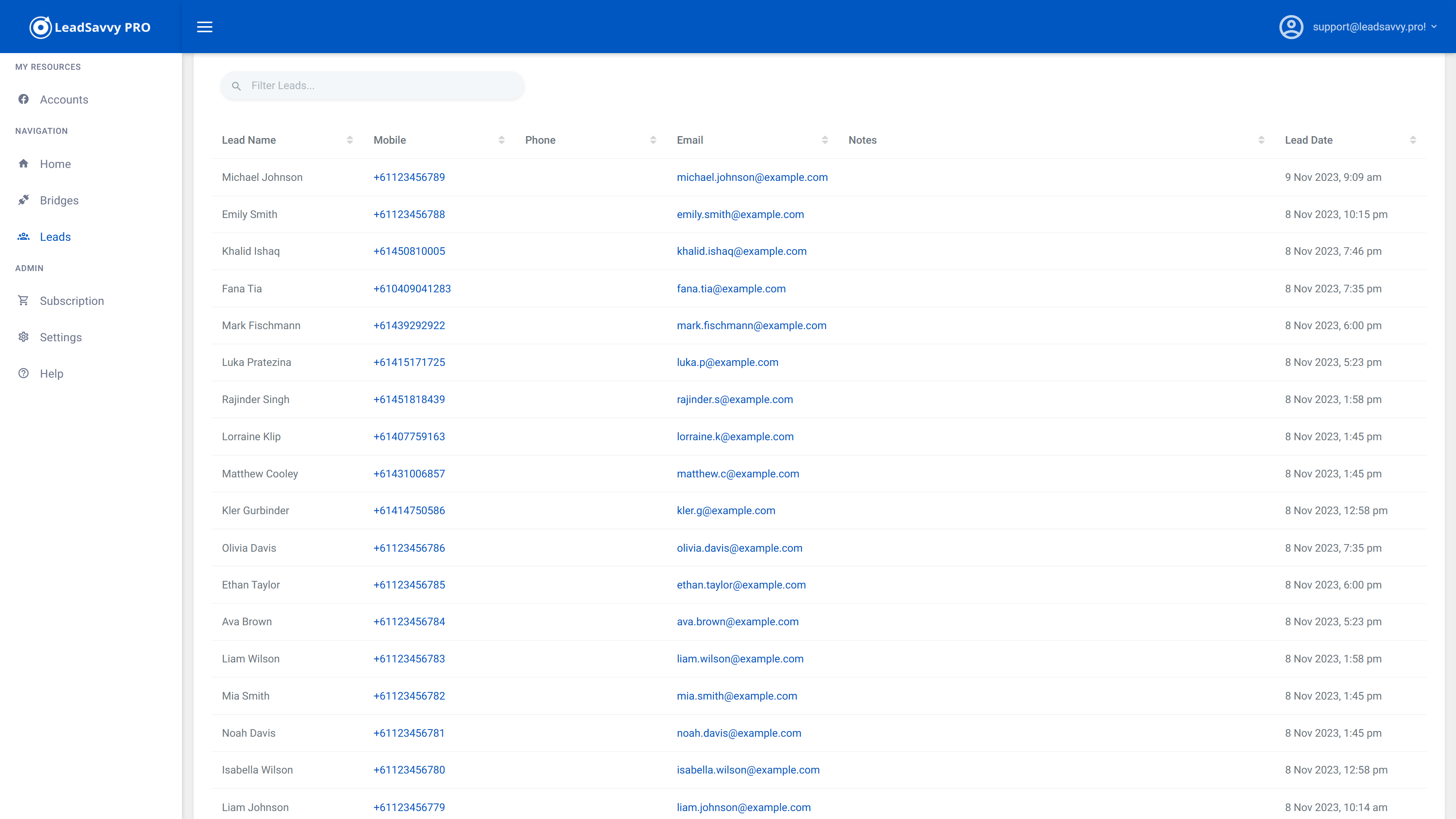This screenshot has height=819, width=1456.
Task: Click the Home house icon
Action: pos(23,164)
